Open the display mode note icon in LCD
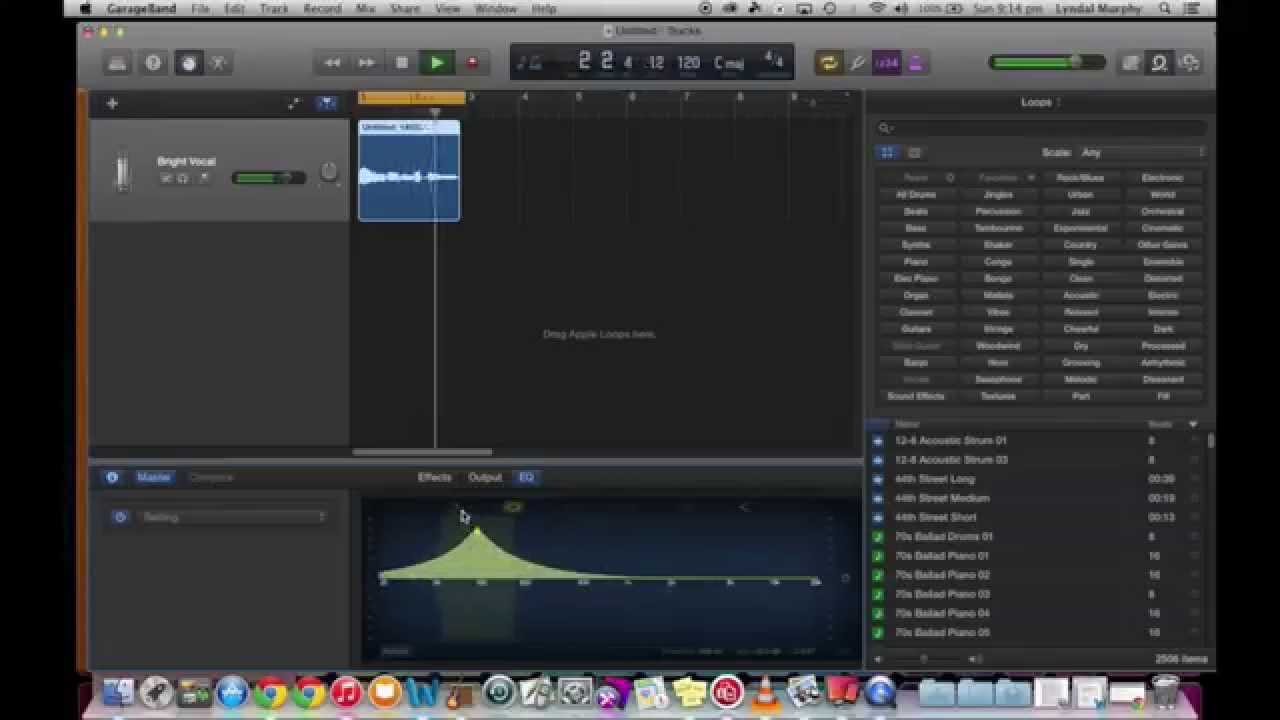1280x720 pixels. click(531, 63)
